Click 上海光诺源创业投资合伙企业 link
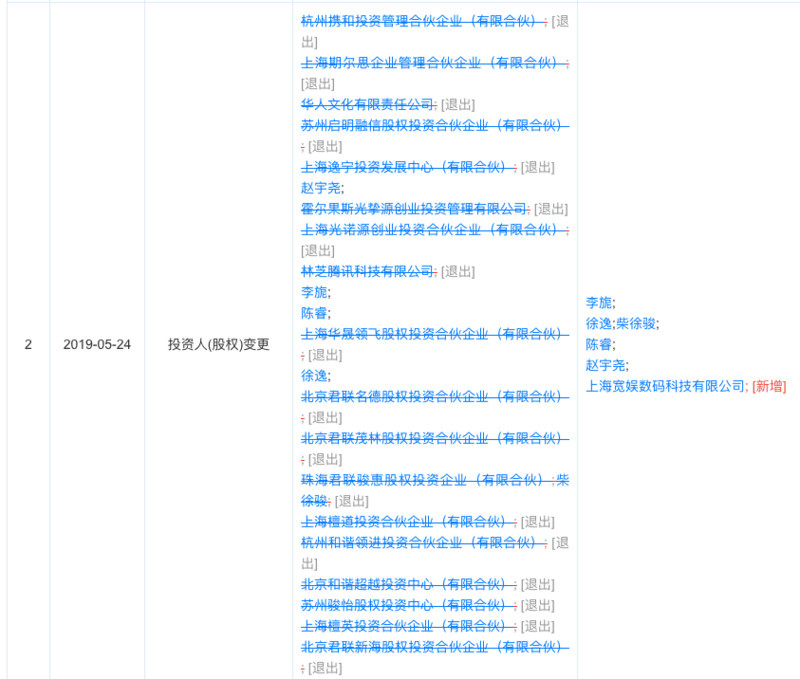 click(x=434, y=230)
